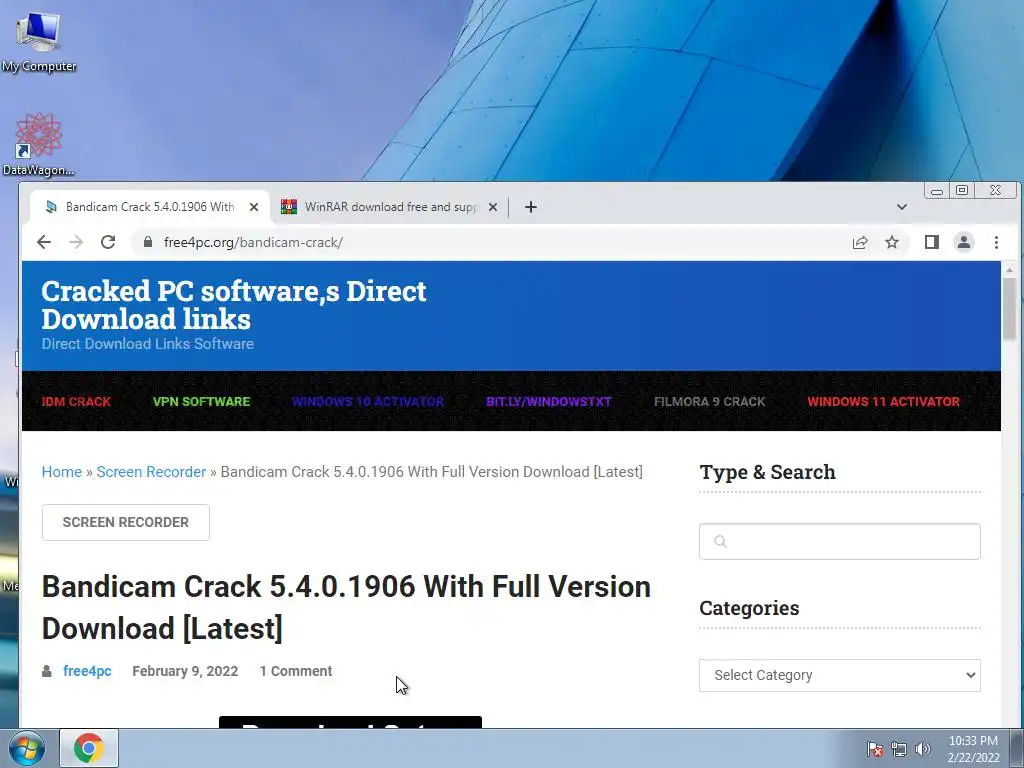Open the WINDOWS 10 ACTIVATOR menu item

point(368,402)
